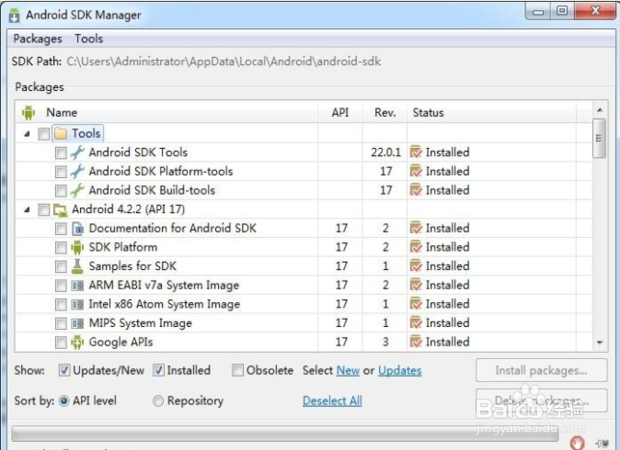
Task: Check the Android SDK Tools checkbox
Action: coord(61,153)
